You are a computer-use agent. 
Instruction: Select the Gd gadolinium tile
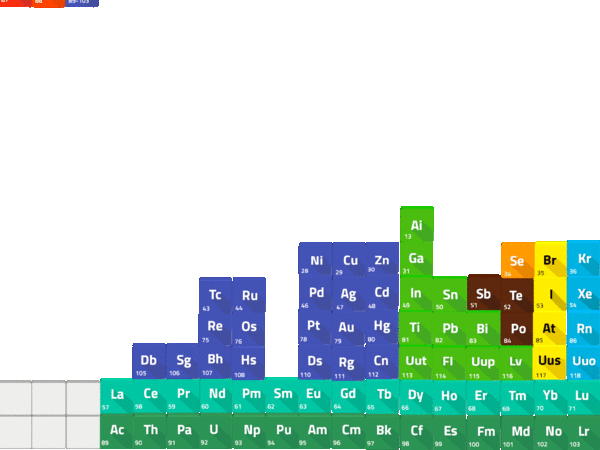pyautogui.click(x=349, y=396)
